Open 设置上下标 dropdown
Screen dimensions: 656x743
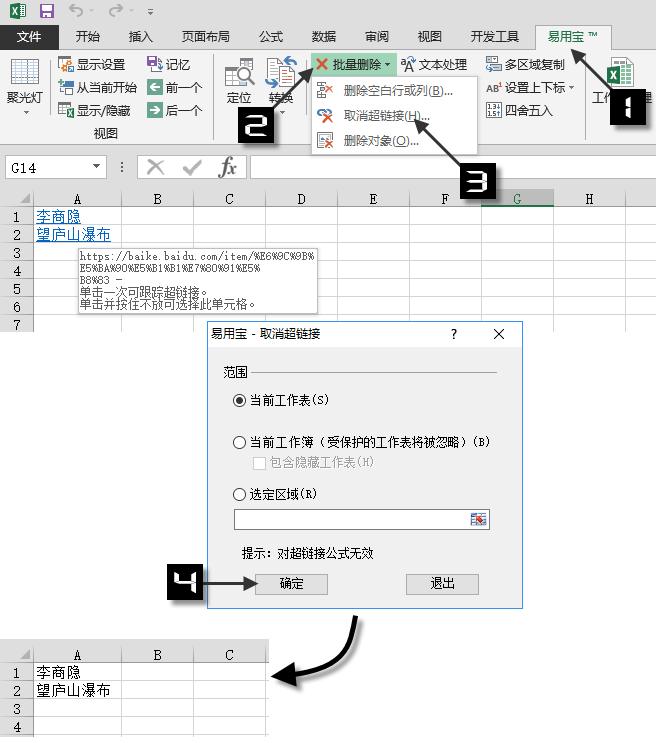pyautogui.click(x=530, y=88)
